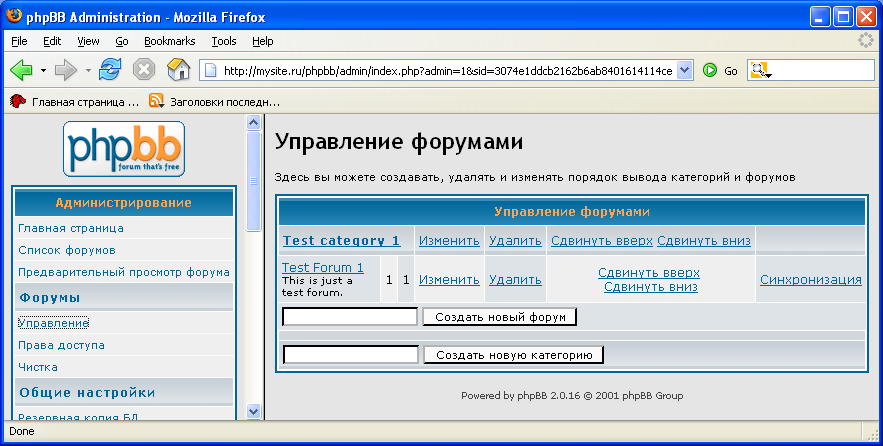
Task: Open the View menu
Action: point(88,41)
